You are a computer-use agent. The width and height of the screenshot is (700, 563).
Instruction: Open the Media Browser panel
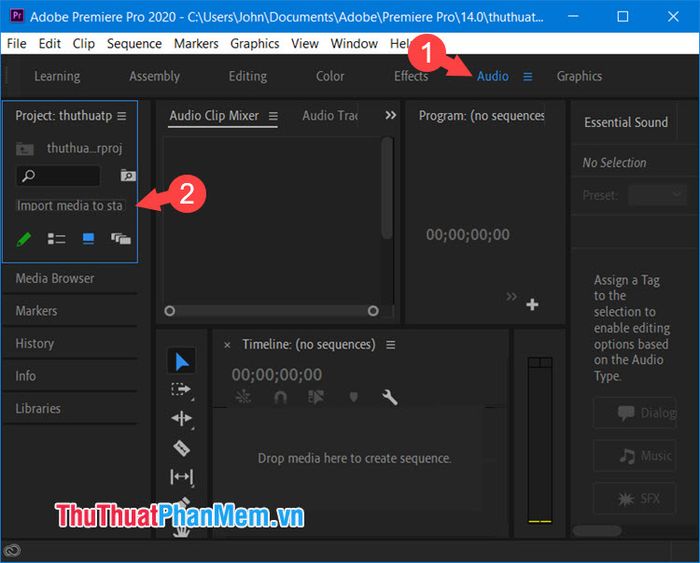[55, 279]
